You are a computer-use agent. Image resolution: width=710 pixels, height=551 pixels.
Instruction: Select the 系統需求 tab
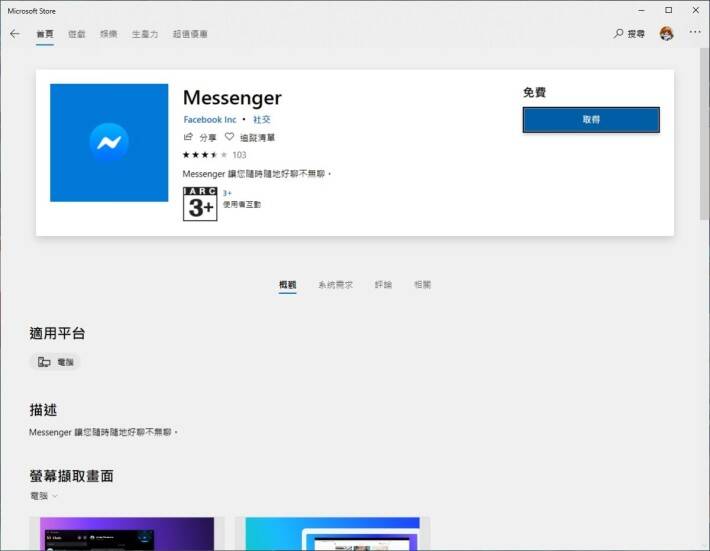tap(335, 285)
